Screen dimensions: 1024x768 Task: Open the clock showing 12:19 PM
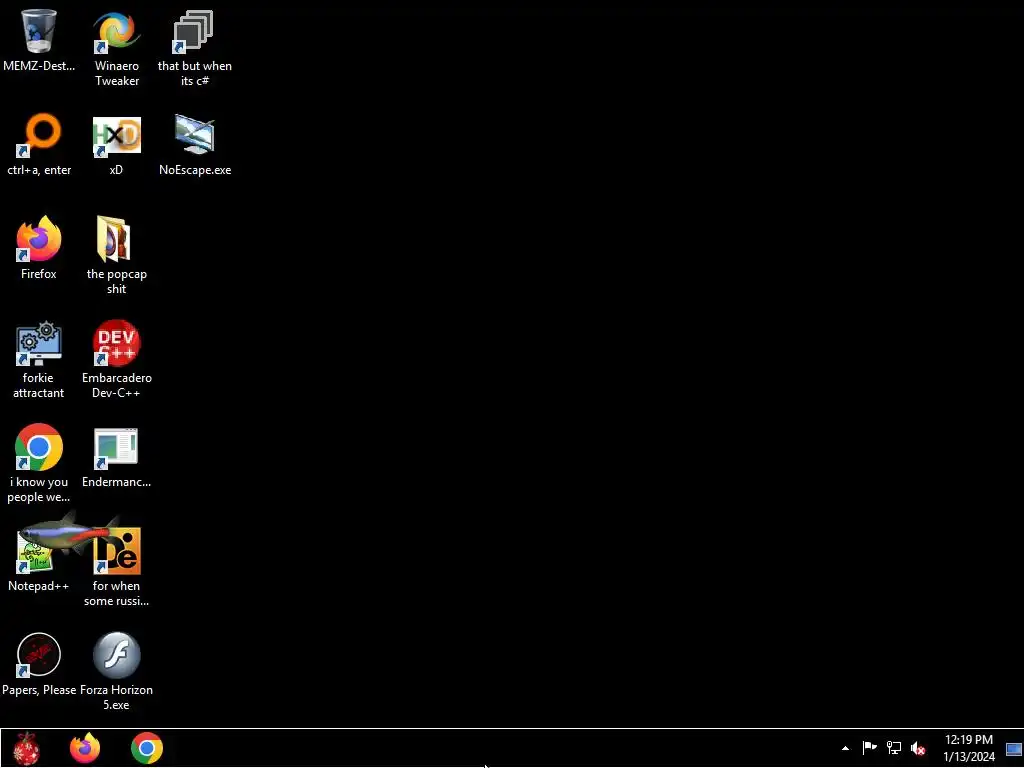pyautogui.click(x=968, y=748)
